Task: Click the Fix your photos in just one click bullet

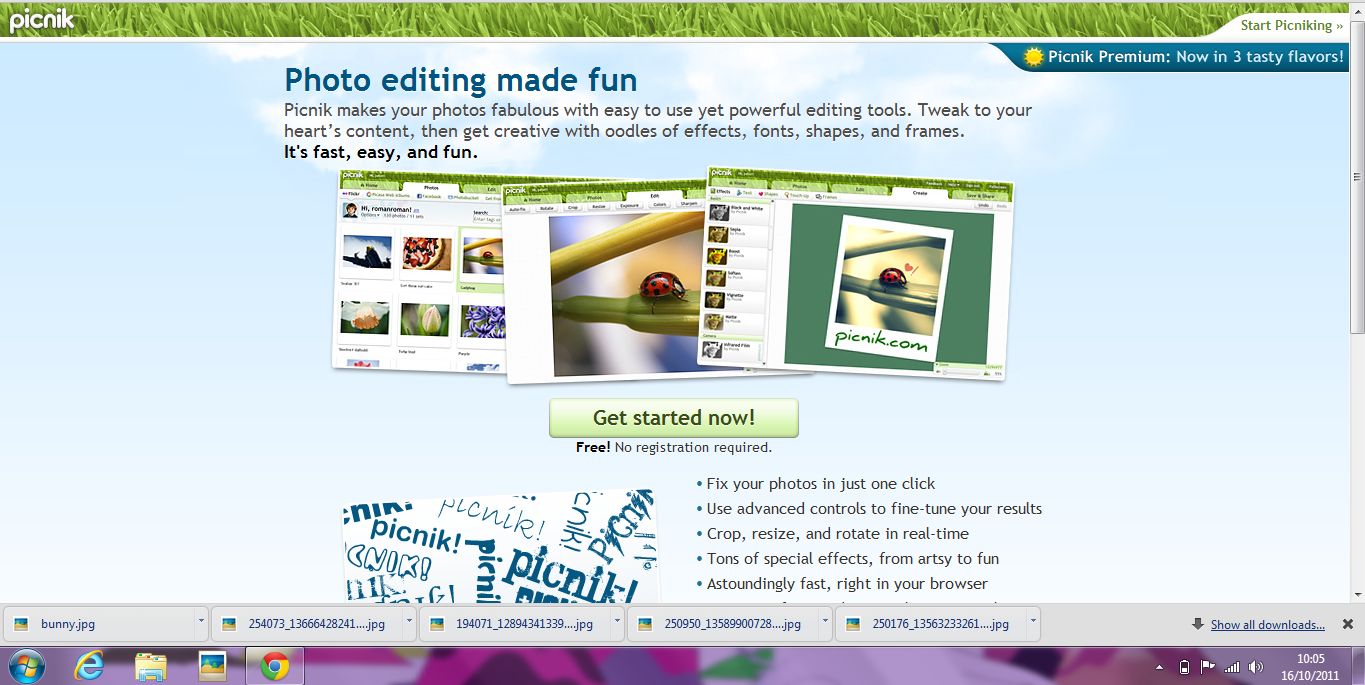Action: coord(821,484)
